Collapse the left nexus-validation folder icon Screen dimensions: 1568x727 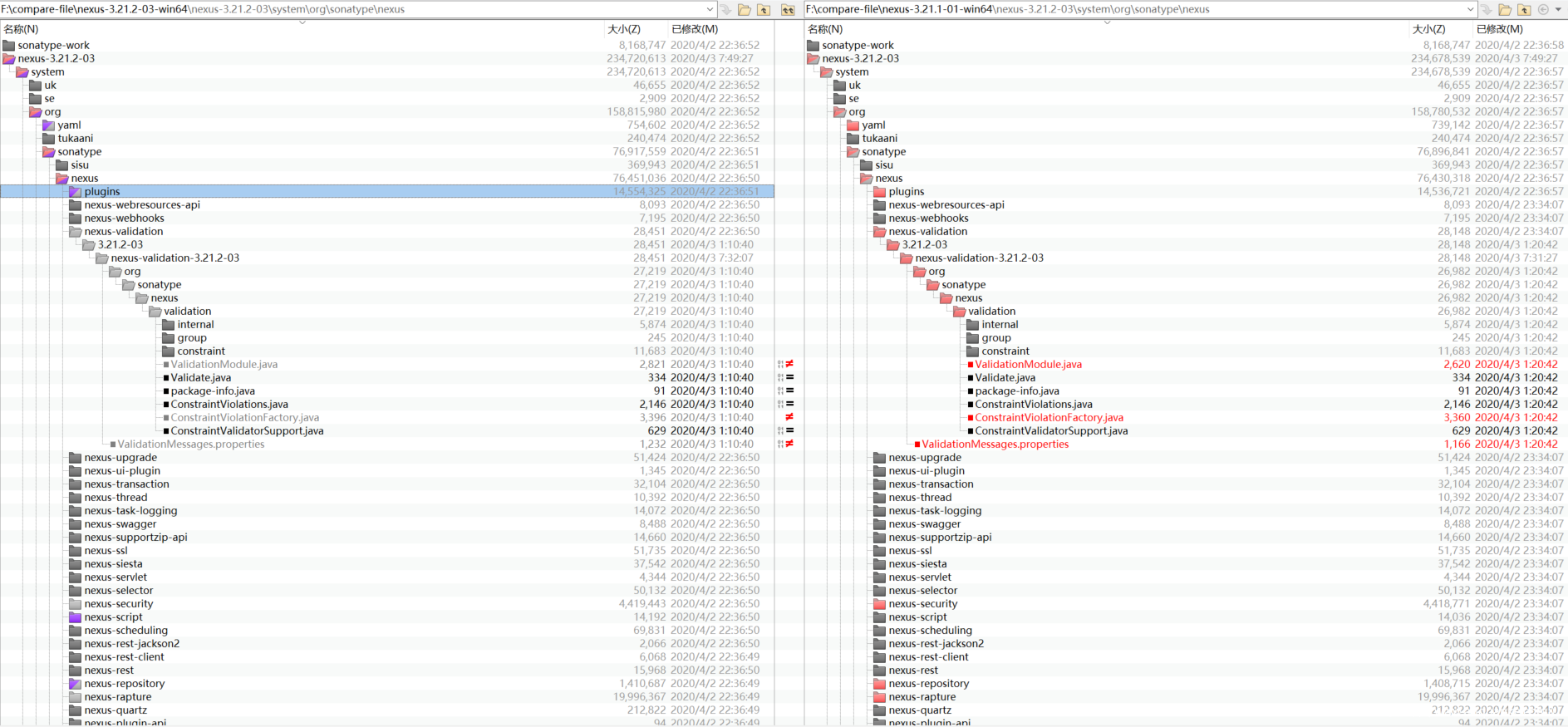click(75, 232)
